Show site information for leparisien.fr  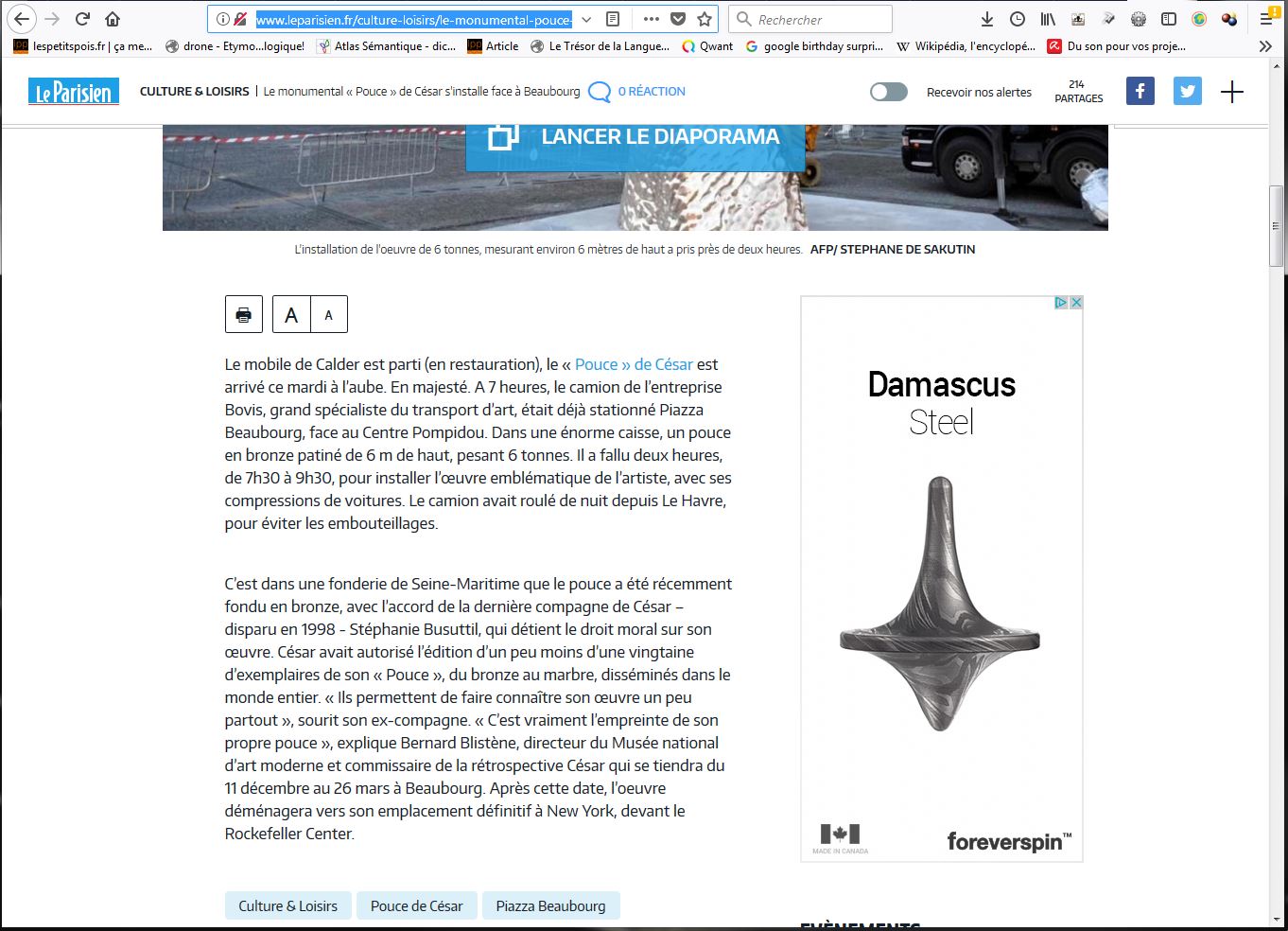(222, 19)
